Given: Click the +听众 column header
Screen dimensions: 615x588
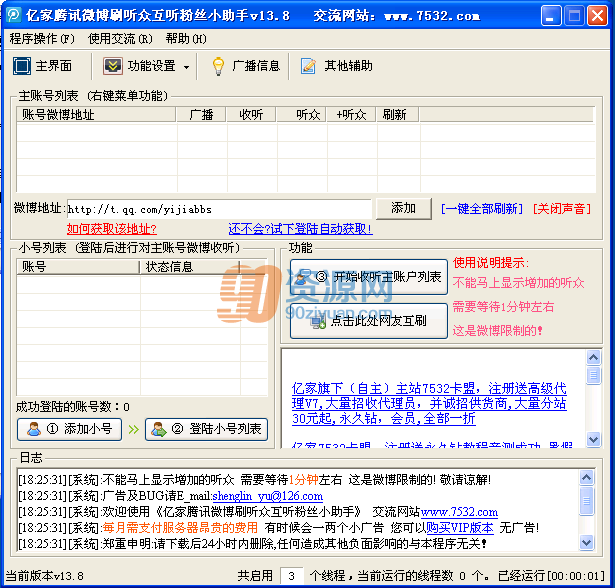Looking at the screenshot, I should [351, 115].
